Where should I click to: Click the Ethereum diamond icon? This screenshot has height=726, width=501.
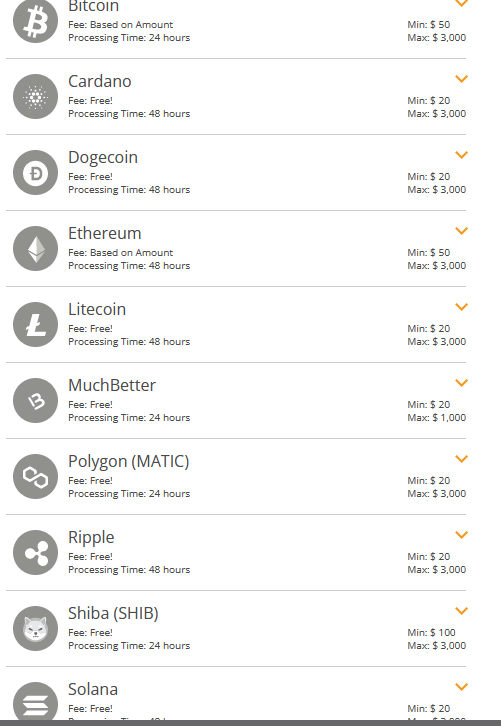(x=35, y=249)
